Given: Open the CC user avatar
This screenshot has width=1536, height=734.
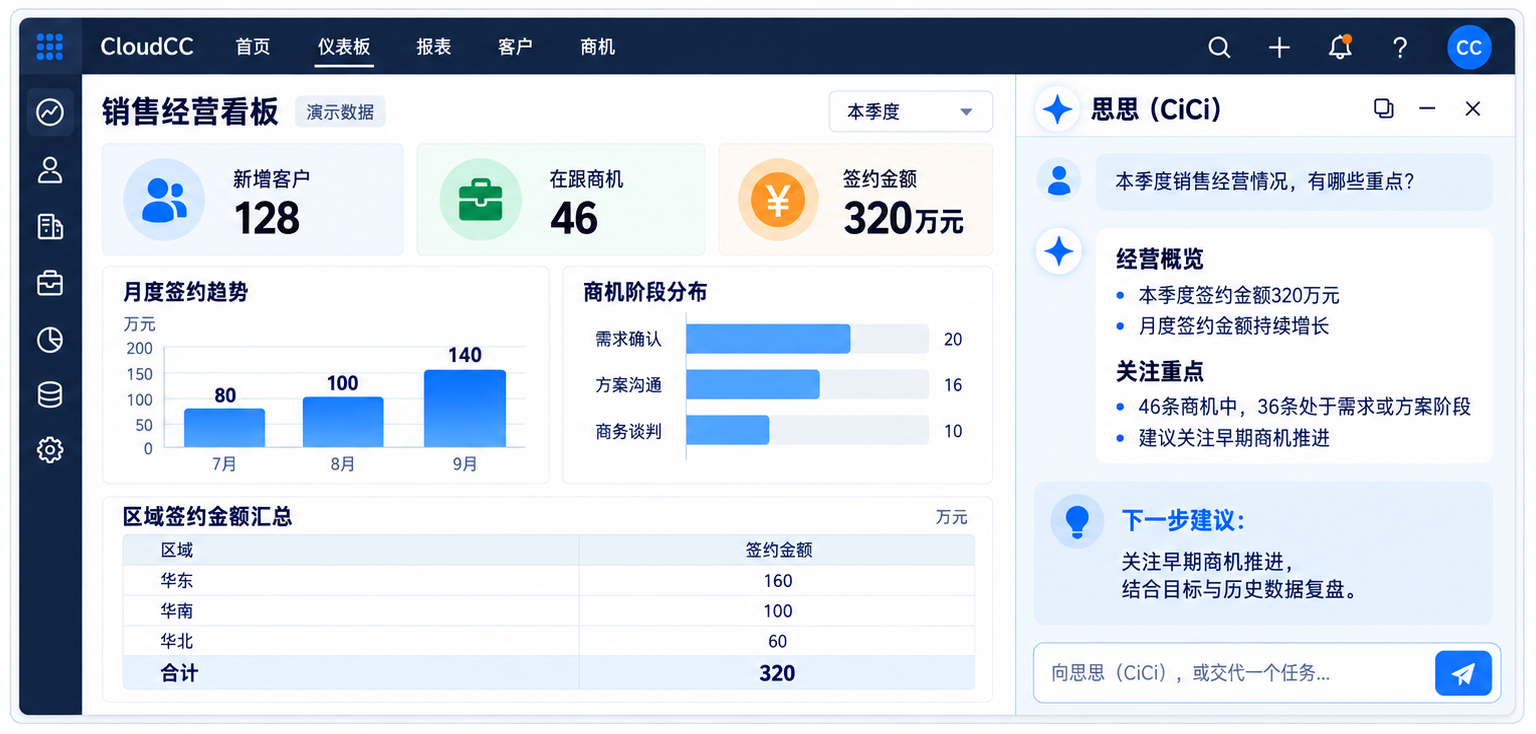Looking at the screenshot, I should [x=1468, y=47].
